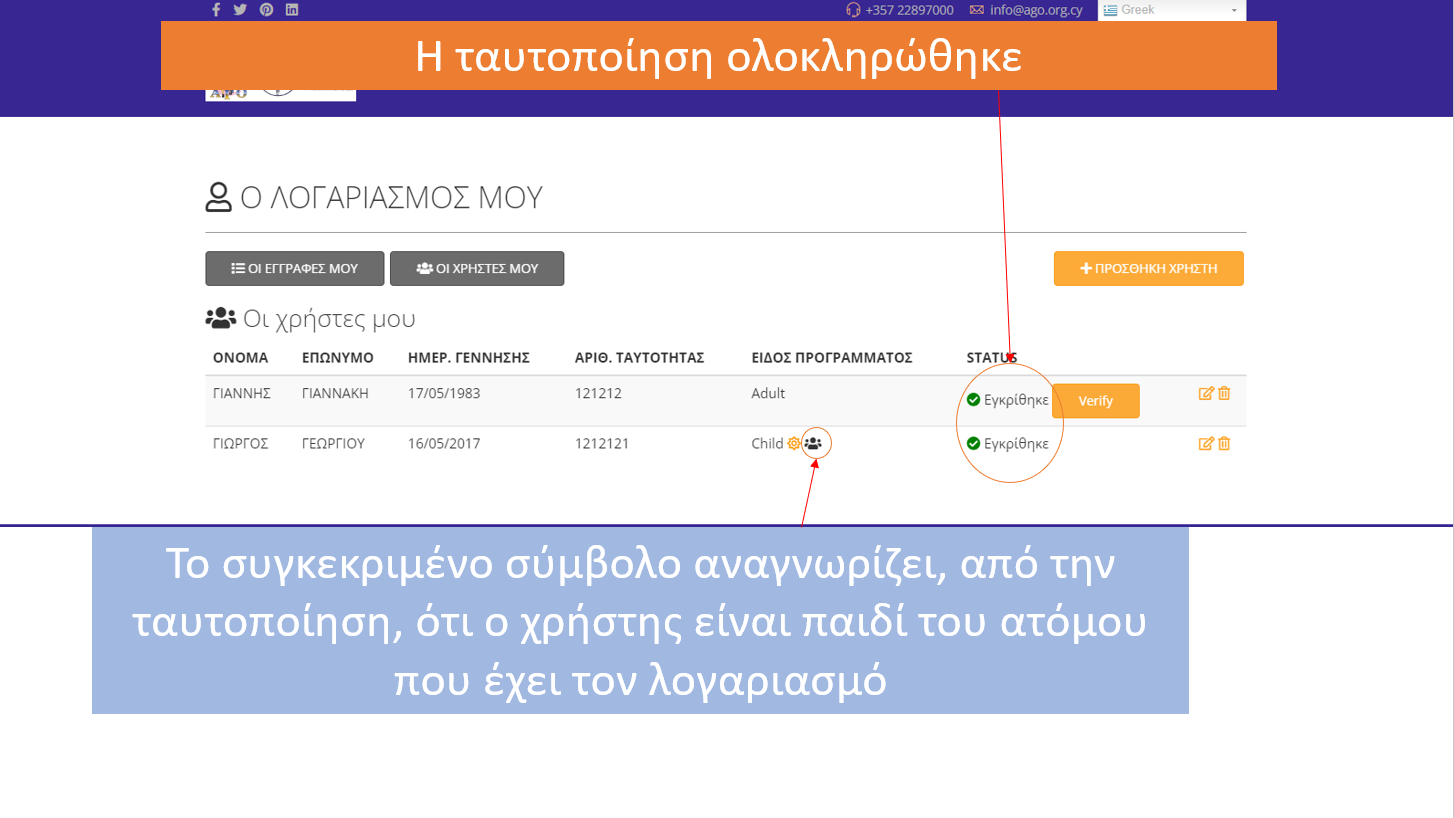Image resolution: width=1454 pixels, height=818 pixels.
Task: Click trash icon for ΓΙΑΝΝΗΣ row
Action: coord(1224,394)
